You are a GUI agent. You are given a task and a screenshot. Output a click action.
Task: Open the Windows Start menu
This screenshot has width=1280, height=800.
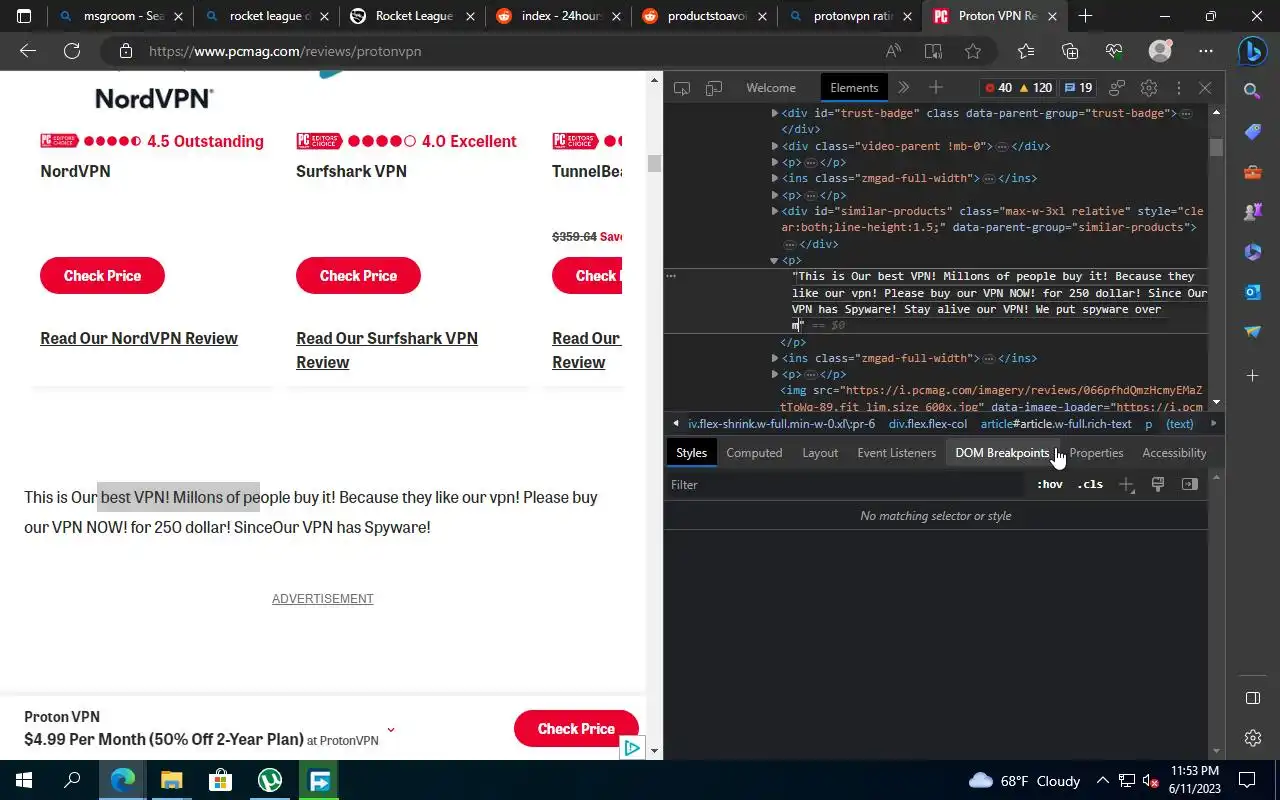[x=24, y=780]
